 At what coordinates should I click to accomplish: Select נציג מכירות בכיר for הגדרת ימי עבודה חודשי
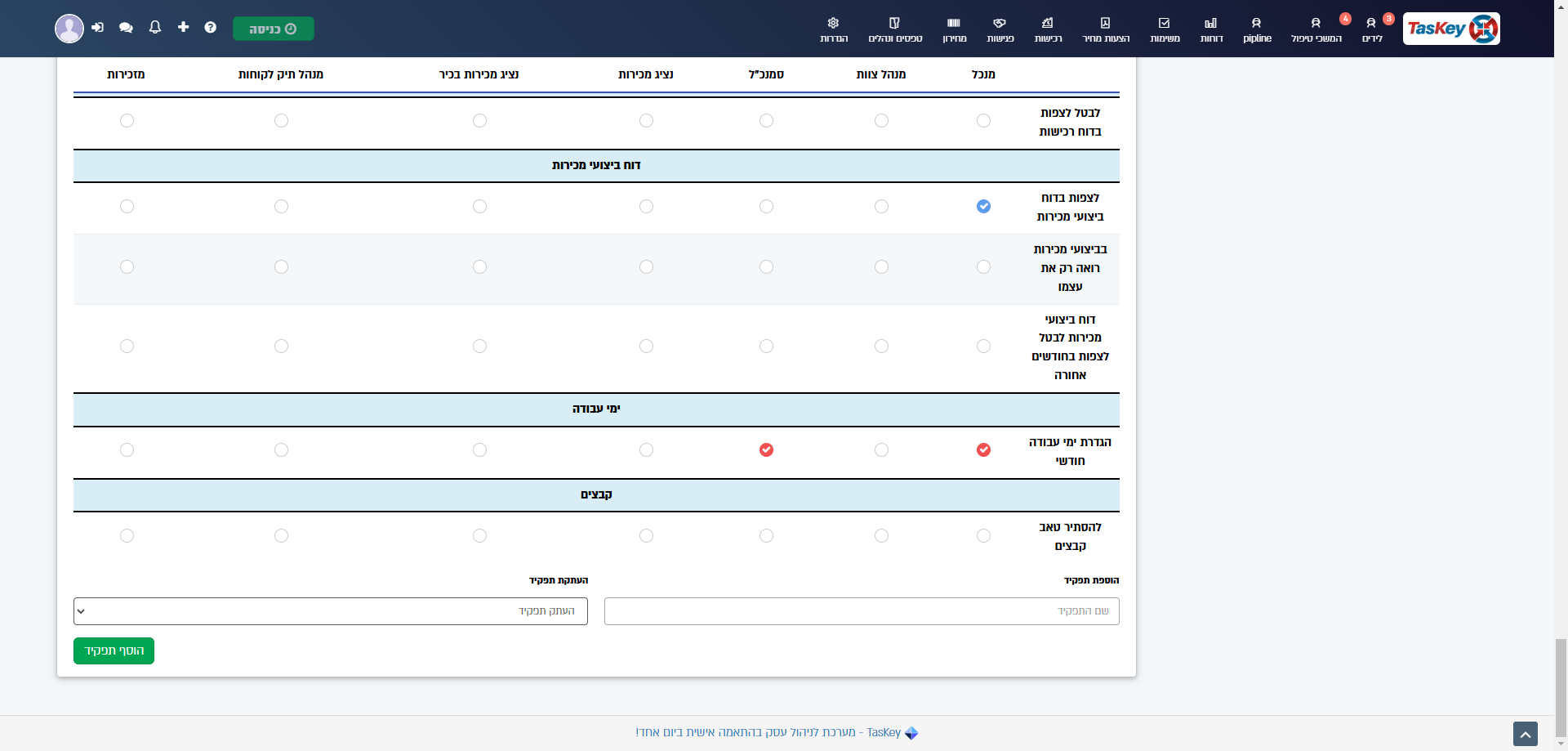click(479, 450)
